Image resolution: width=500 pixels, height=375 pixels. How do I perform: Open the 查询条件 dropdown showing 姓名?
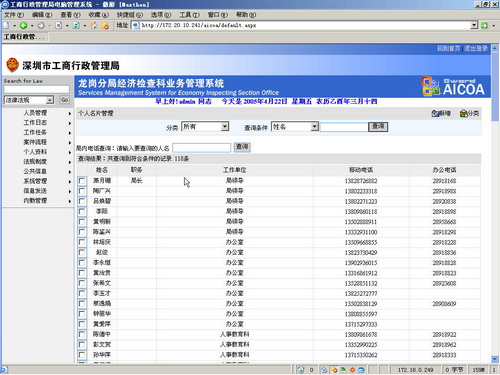pyautogui.click(x=295, y=127)
